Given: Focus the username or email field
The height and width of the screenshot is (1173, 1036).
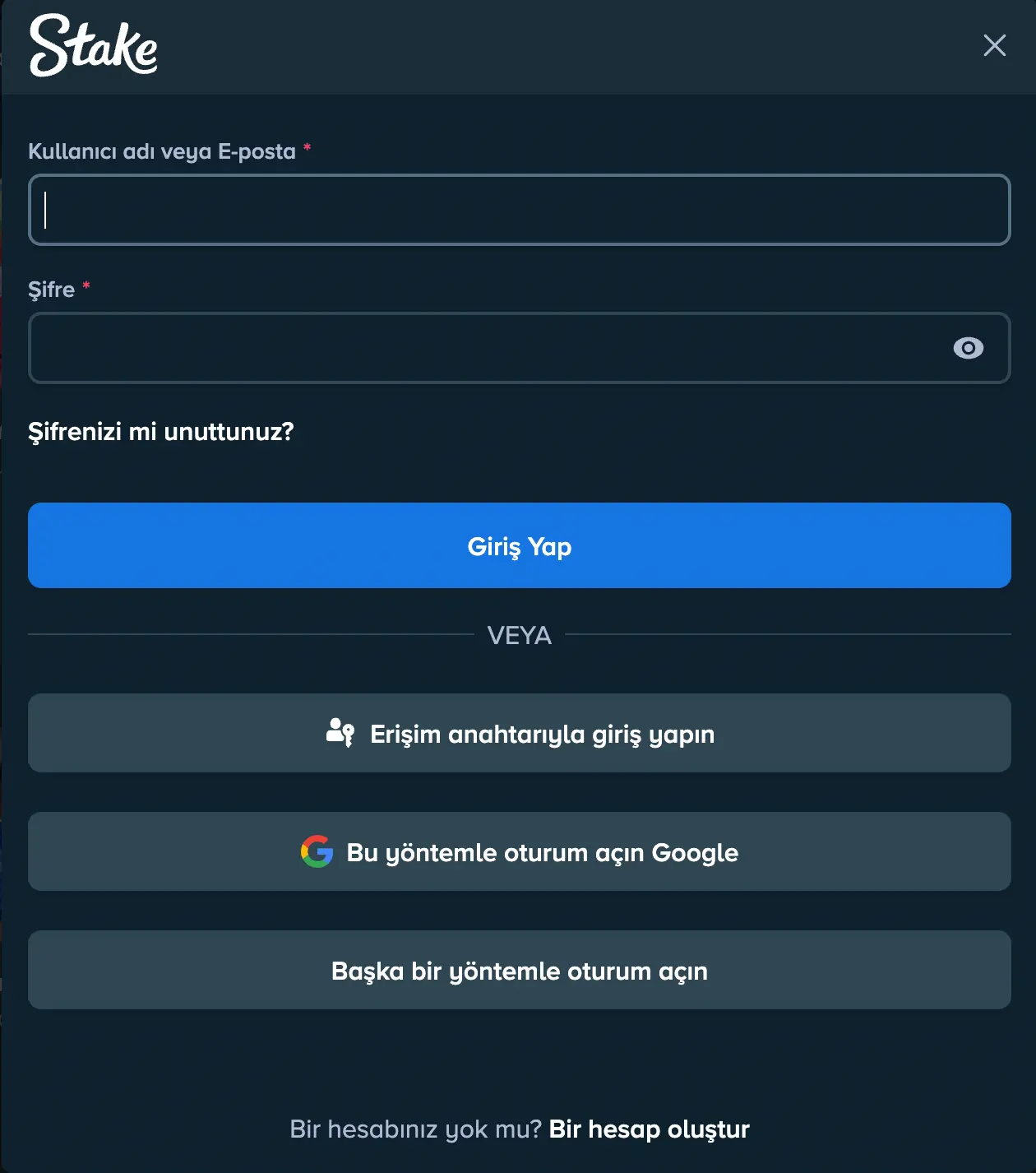Looking at the screenshot, I should click(x=519, y=210).
